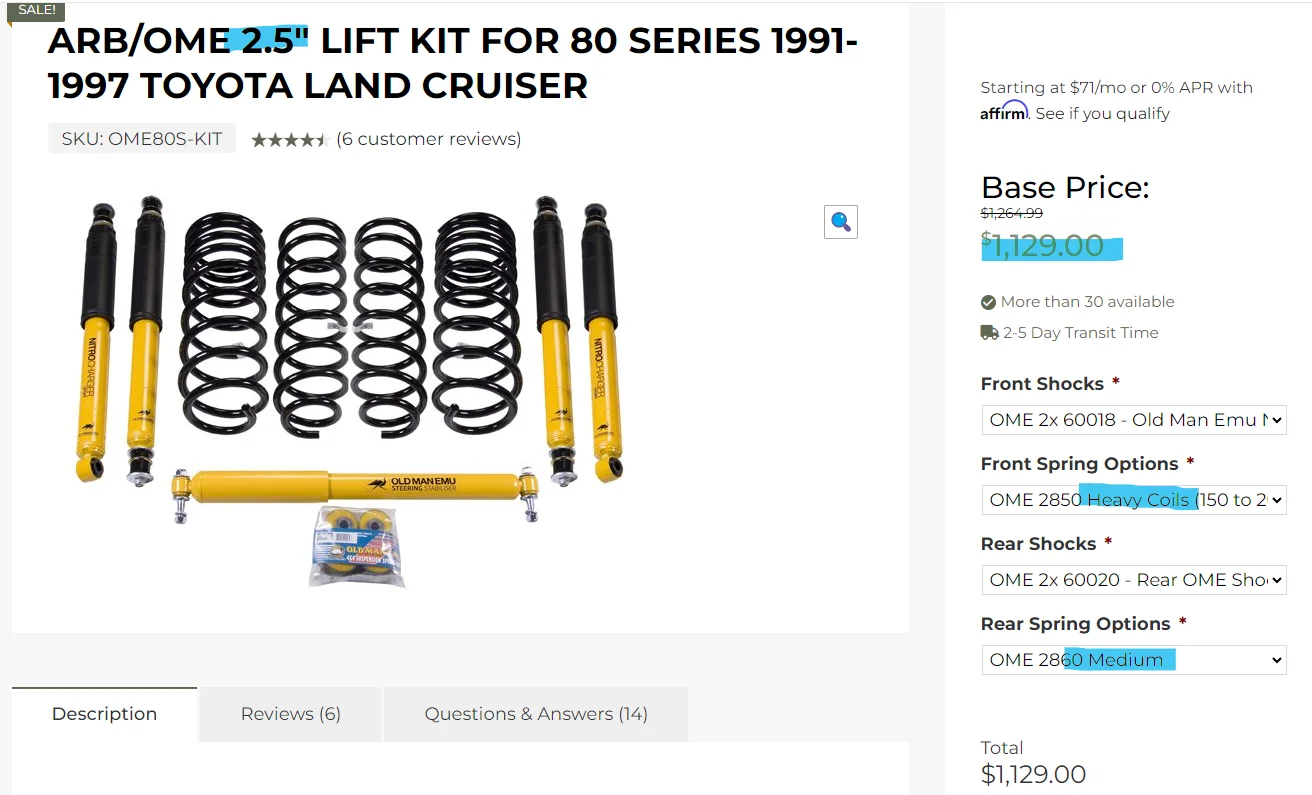
Task: Click the transit time truck icon
Action: [989, 333]
